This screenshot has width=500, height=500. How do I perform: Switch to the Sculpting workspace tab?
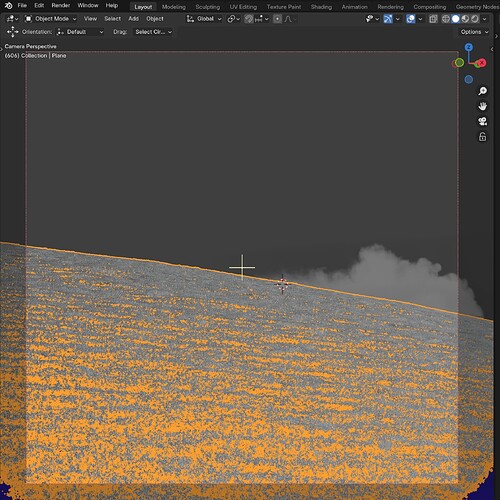click(x=208, y=7)
